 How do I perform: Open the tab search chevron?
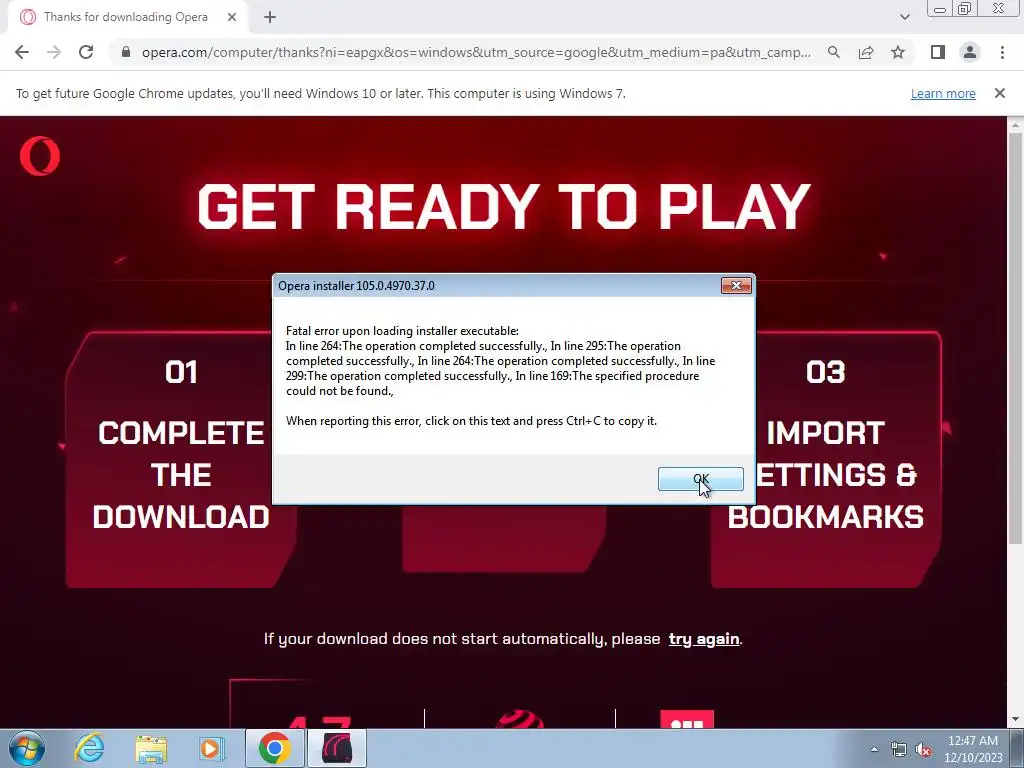point(904,17)
